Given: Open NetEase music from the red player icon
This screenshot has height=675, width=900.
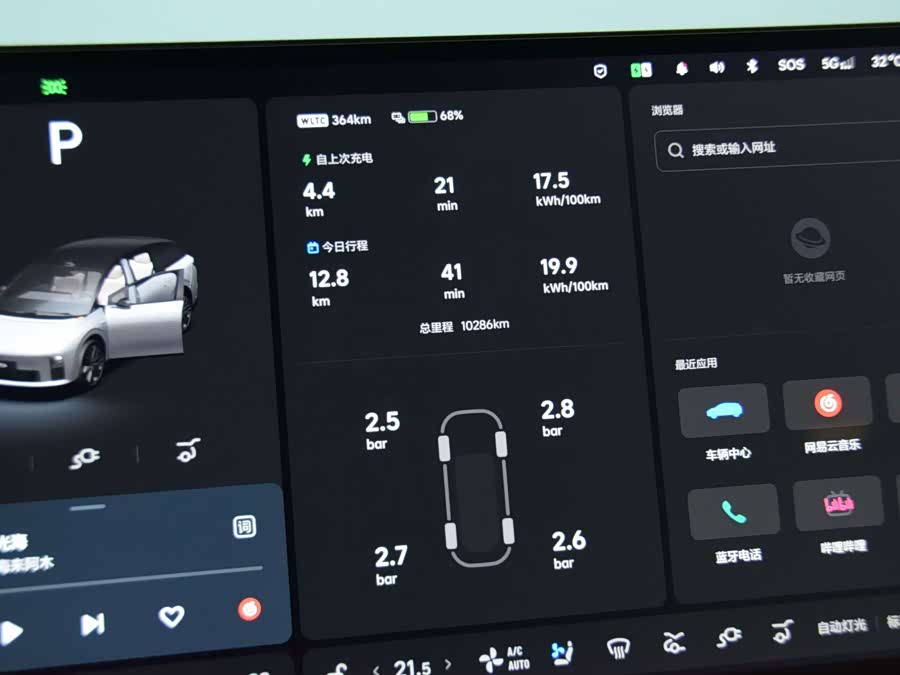Looking at the screenshot, I should [250, 609].
